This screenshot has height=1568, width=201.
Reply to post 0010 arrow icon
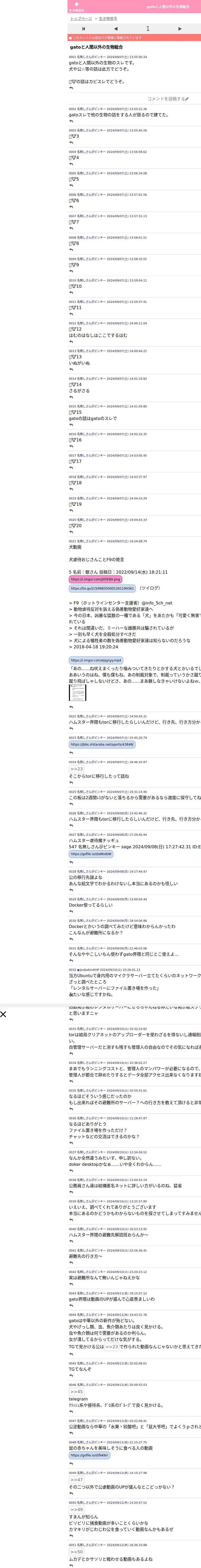coord(71,293)
